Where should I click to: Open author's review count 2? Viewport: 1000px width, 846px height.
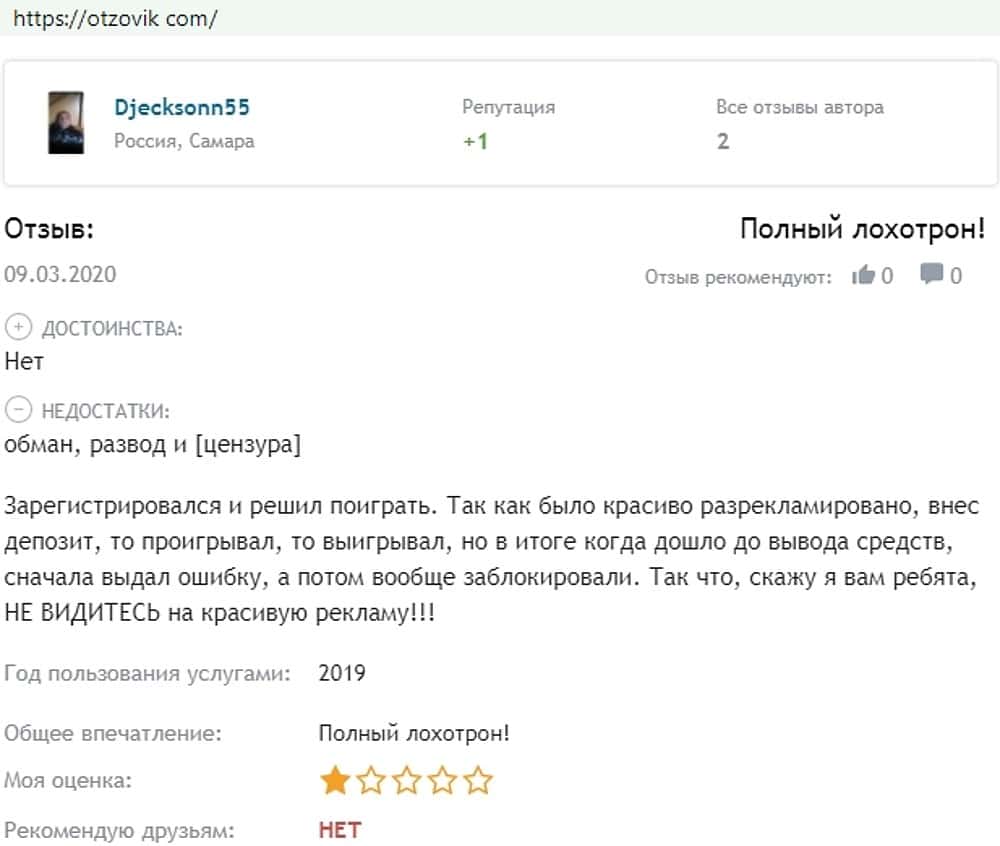pyautogui.click(x=723, y=141)
